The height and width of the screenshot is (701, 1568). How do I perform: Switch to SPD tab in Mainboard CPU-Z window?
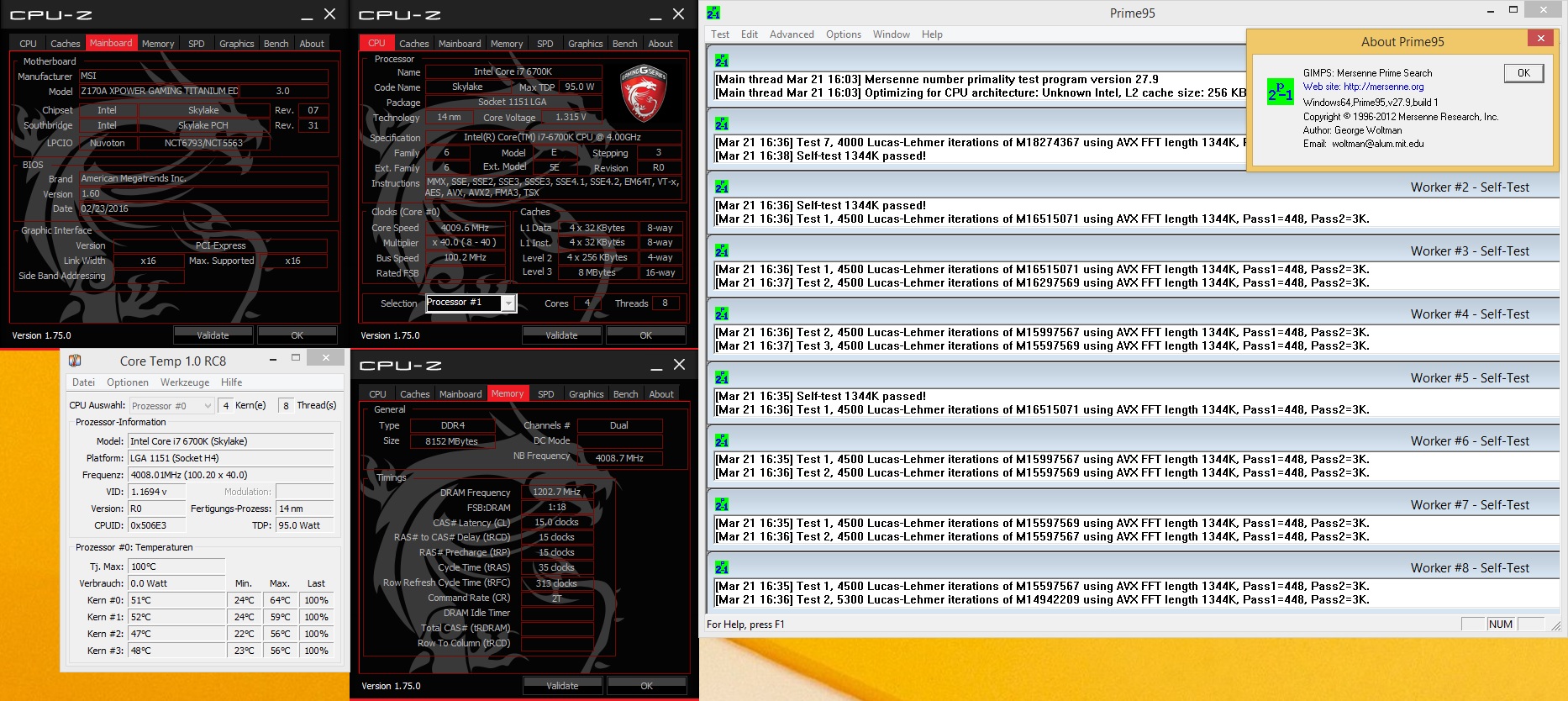point(197,44)
